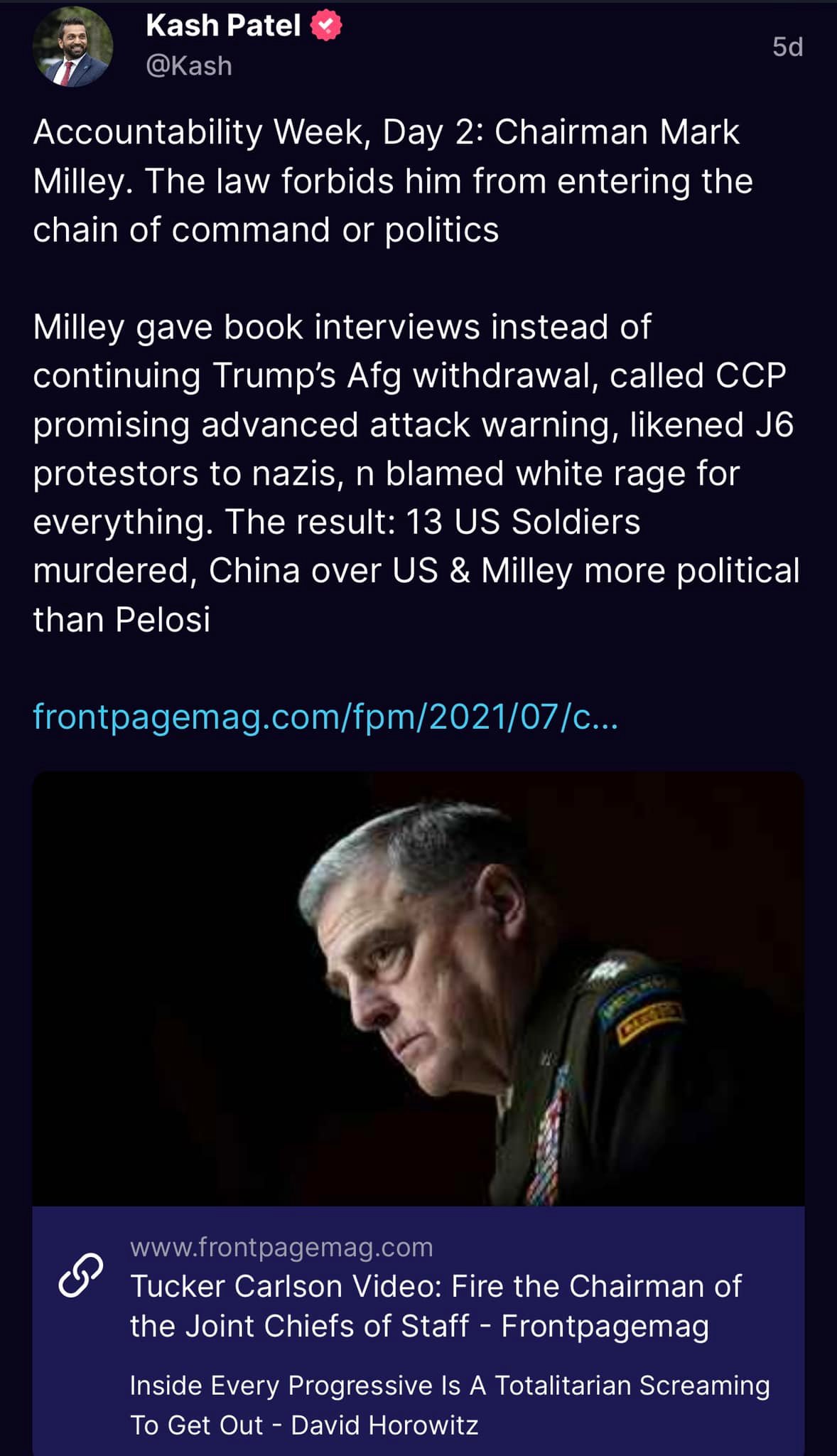Image resolution: width=837 pixels, height=1456 pixels.
Task: Tap the 5d post timestamp
Action: 787,47
